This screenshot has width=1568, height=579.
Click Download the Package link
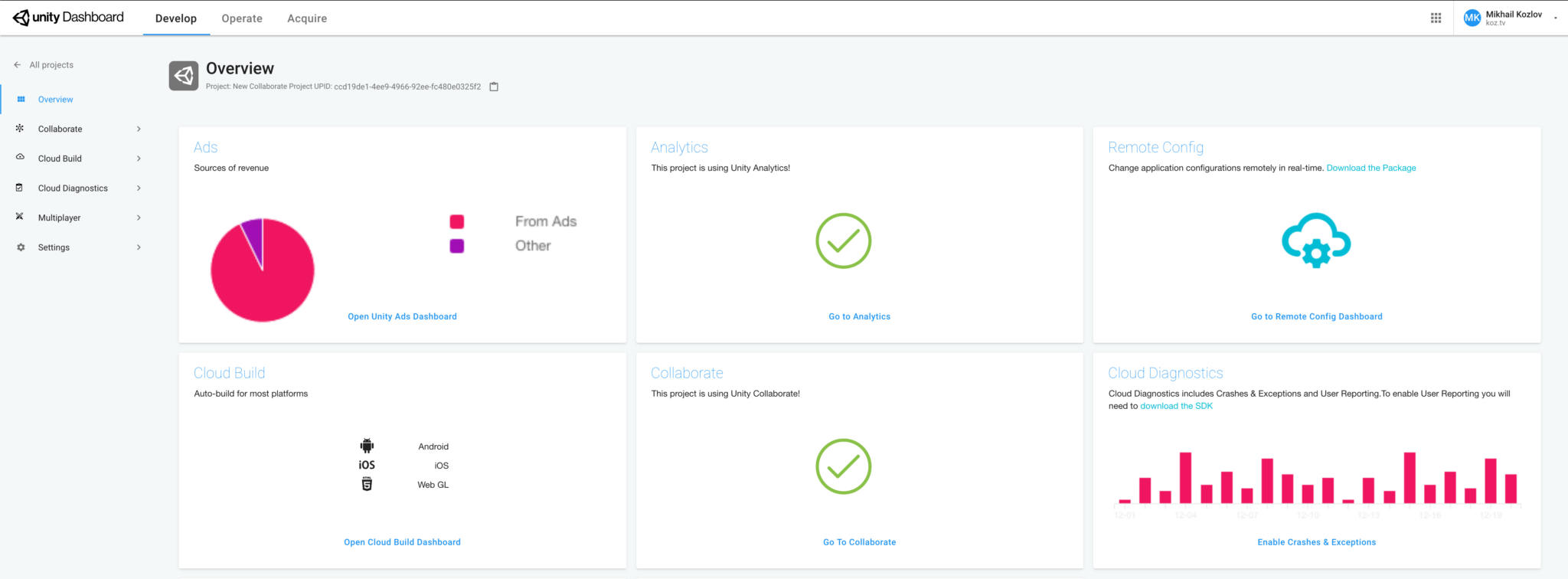click(1371, 168)
